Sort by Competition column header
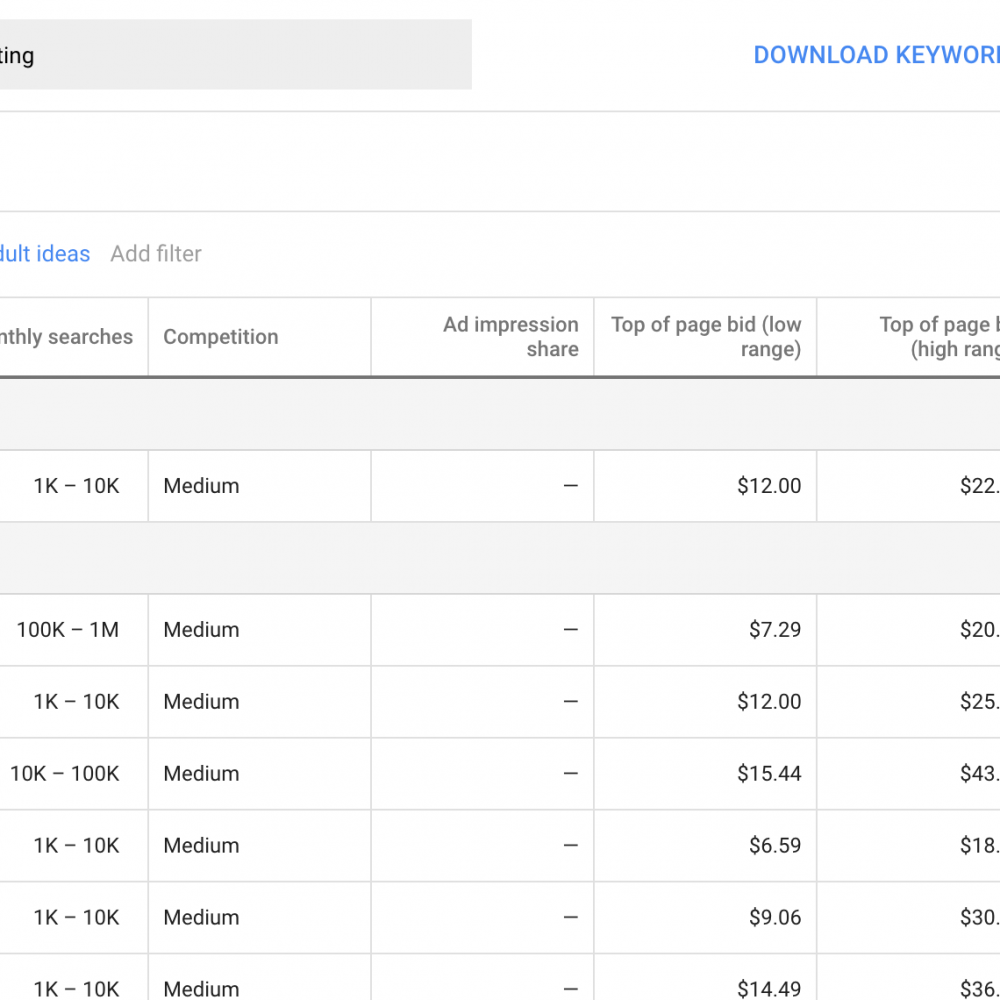The width and height of the screenshot is (1000, 1000). (221, 337)
